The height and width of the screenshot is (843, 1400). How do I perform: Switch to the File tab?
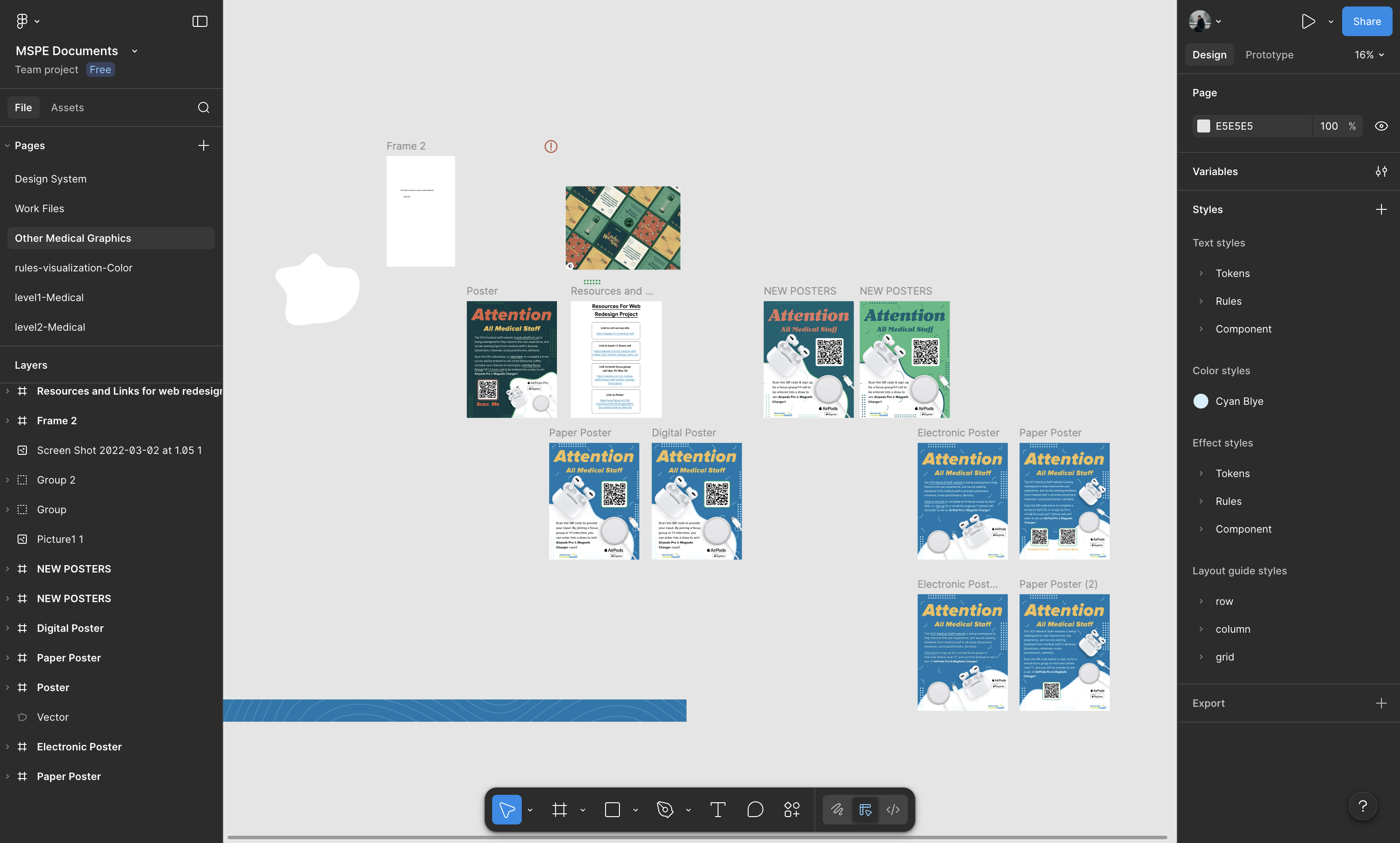[x=23, y=107]
